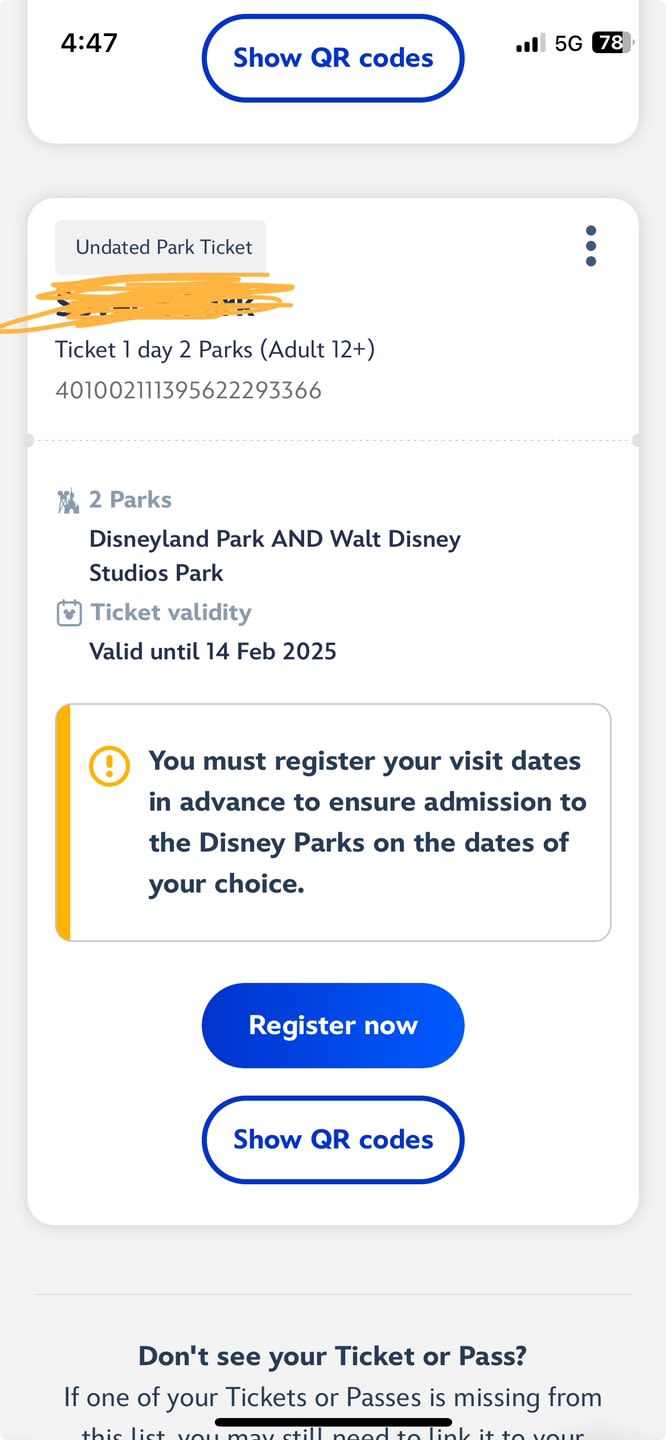
Task: Tap the castle icon beside 2 Parks
Action: (x=68, y=500)
